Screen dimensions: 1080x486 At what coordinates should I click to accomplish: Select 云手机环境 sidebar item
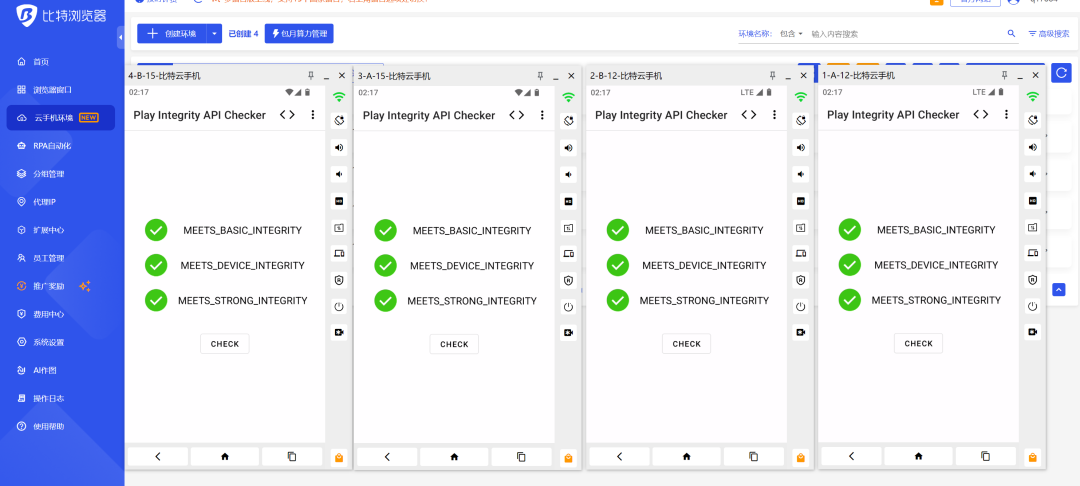tap(61, 118)
